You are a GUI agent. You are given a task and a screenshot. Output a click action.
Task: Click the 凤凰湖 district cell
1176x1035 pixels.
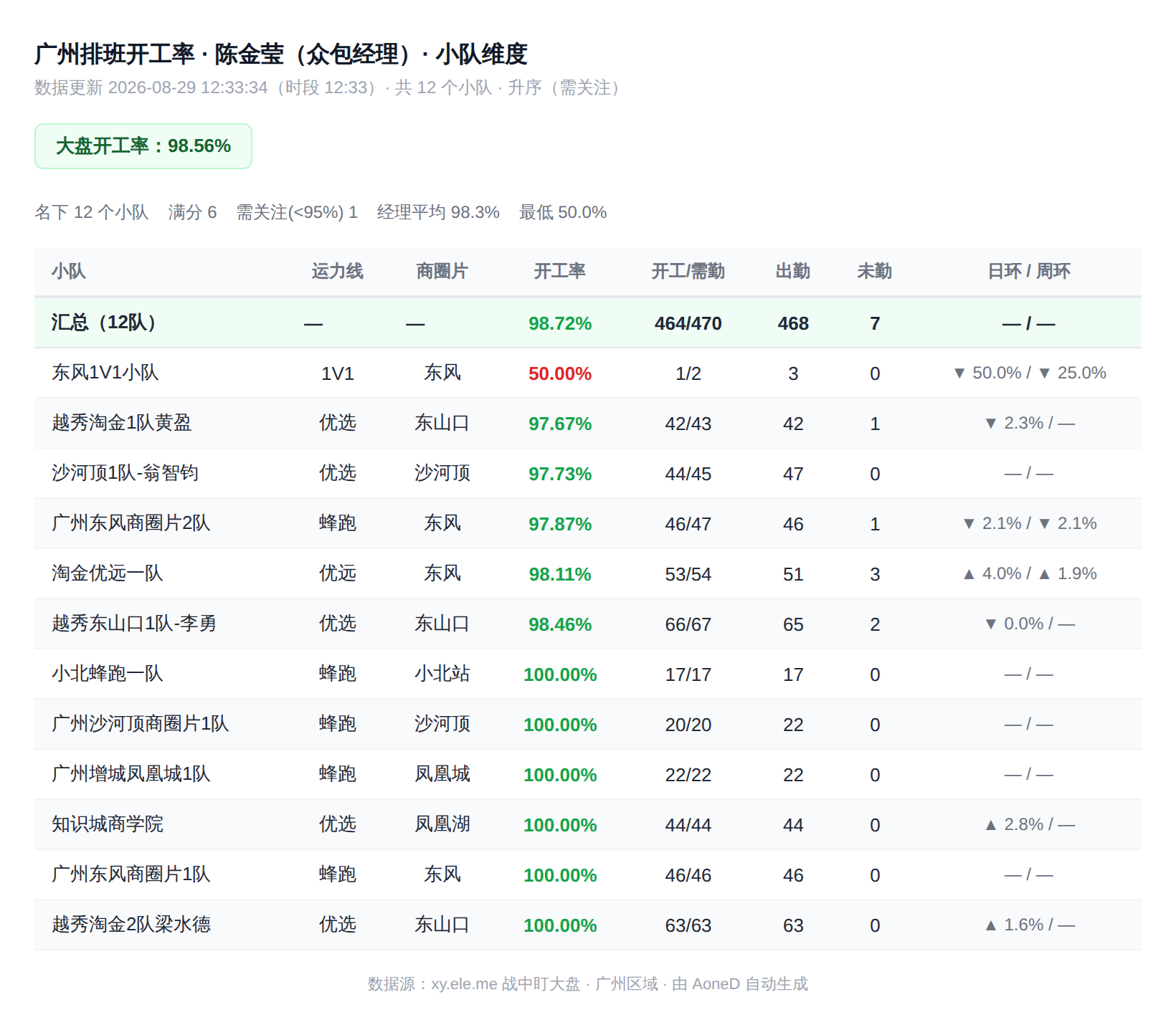click(x=442, y=824)
